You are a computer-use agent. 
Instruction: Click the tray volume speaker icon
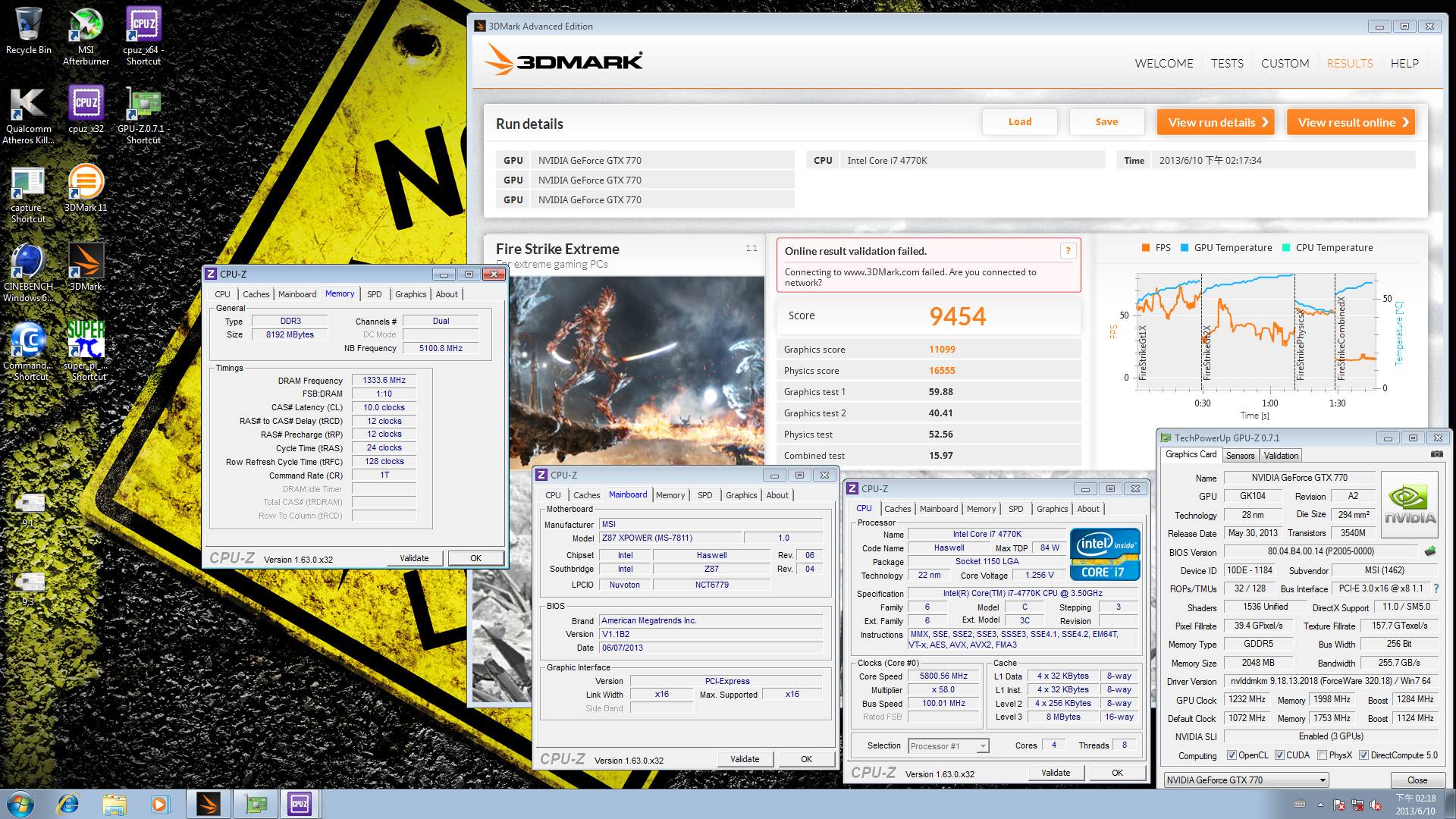[x=1375, y=805]
